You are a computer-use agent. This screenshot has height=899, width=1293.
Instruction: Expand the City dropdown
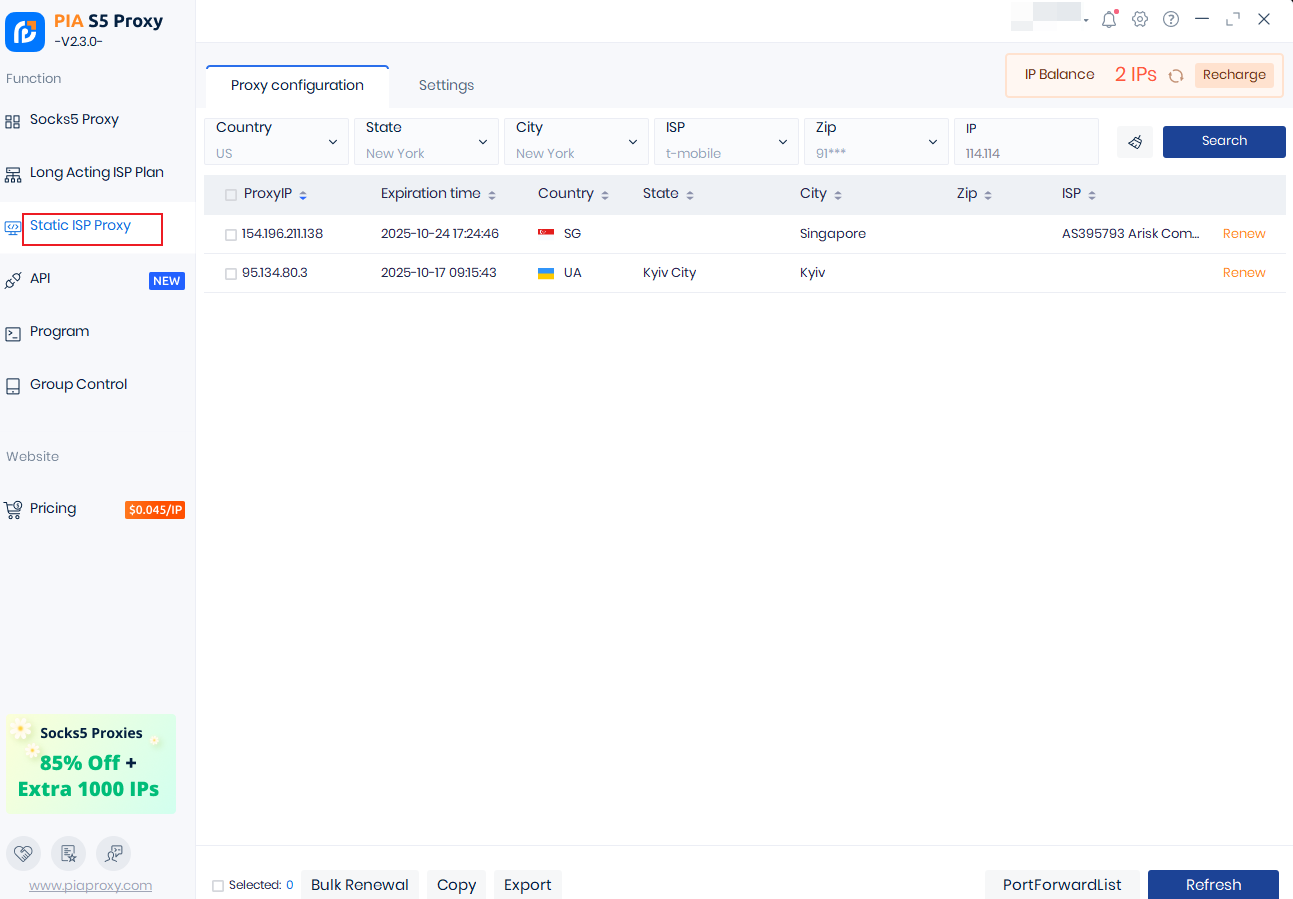pyautogui.click(x=576, y=141)
